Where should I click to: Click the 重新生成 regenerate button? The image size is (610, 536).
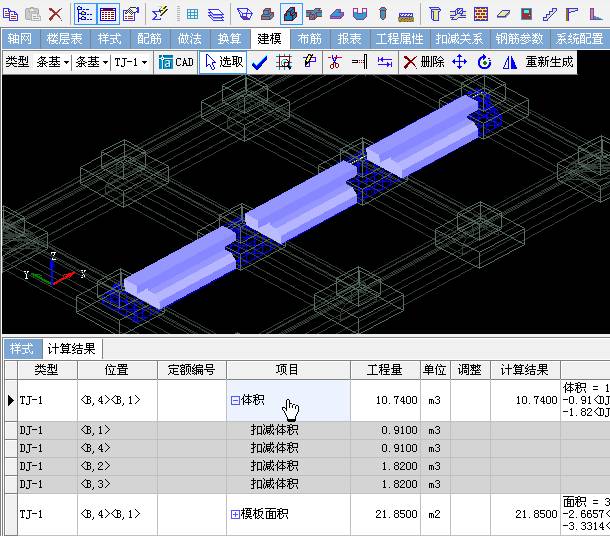[549, 62]
